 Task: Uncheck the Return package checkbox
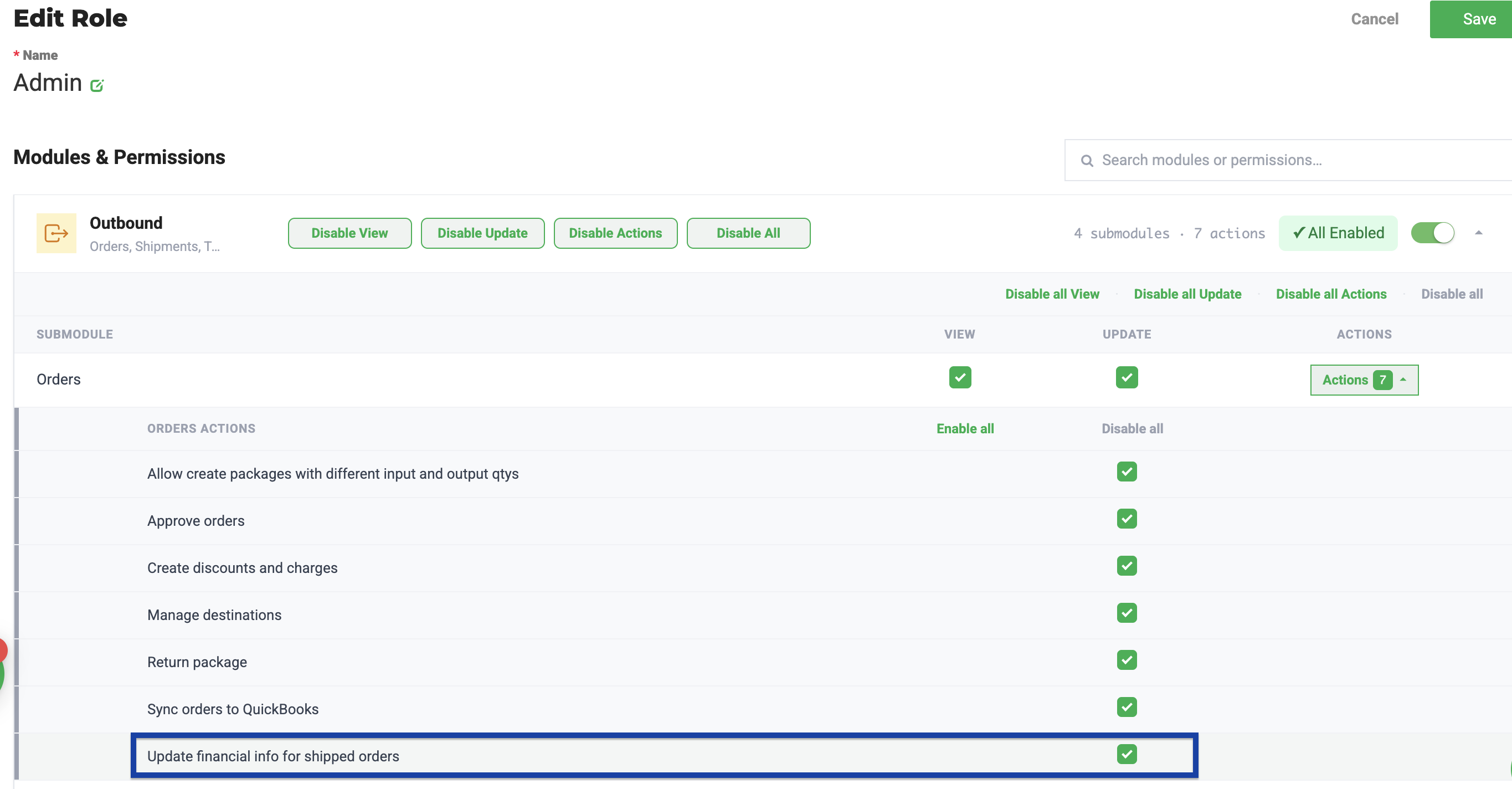point(1127,660)
